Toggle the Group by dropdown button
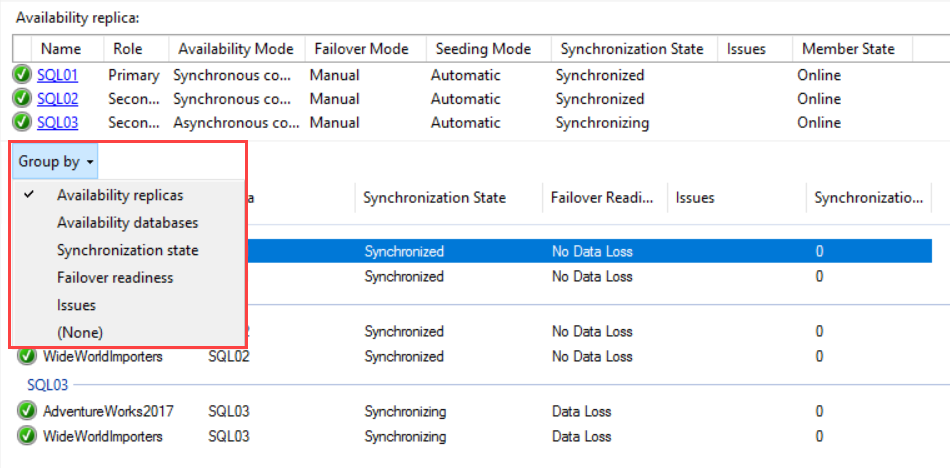 click(x=55, y=162)
